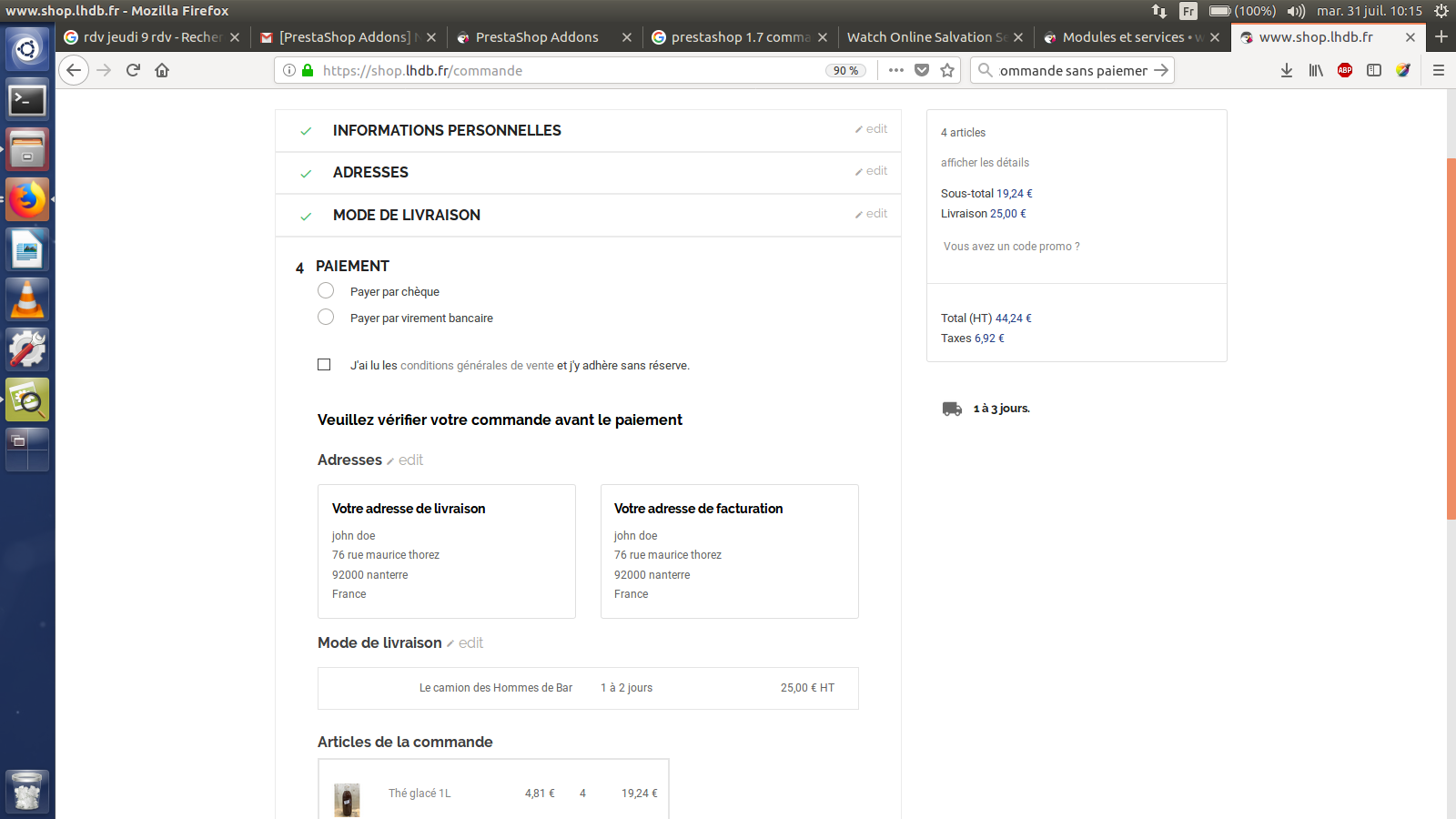Edit the Mode de livraison step header
The height and width of the screenshot is (819, 1456).
point(871,214)
